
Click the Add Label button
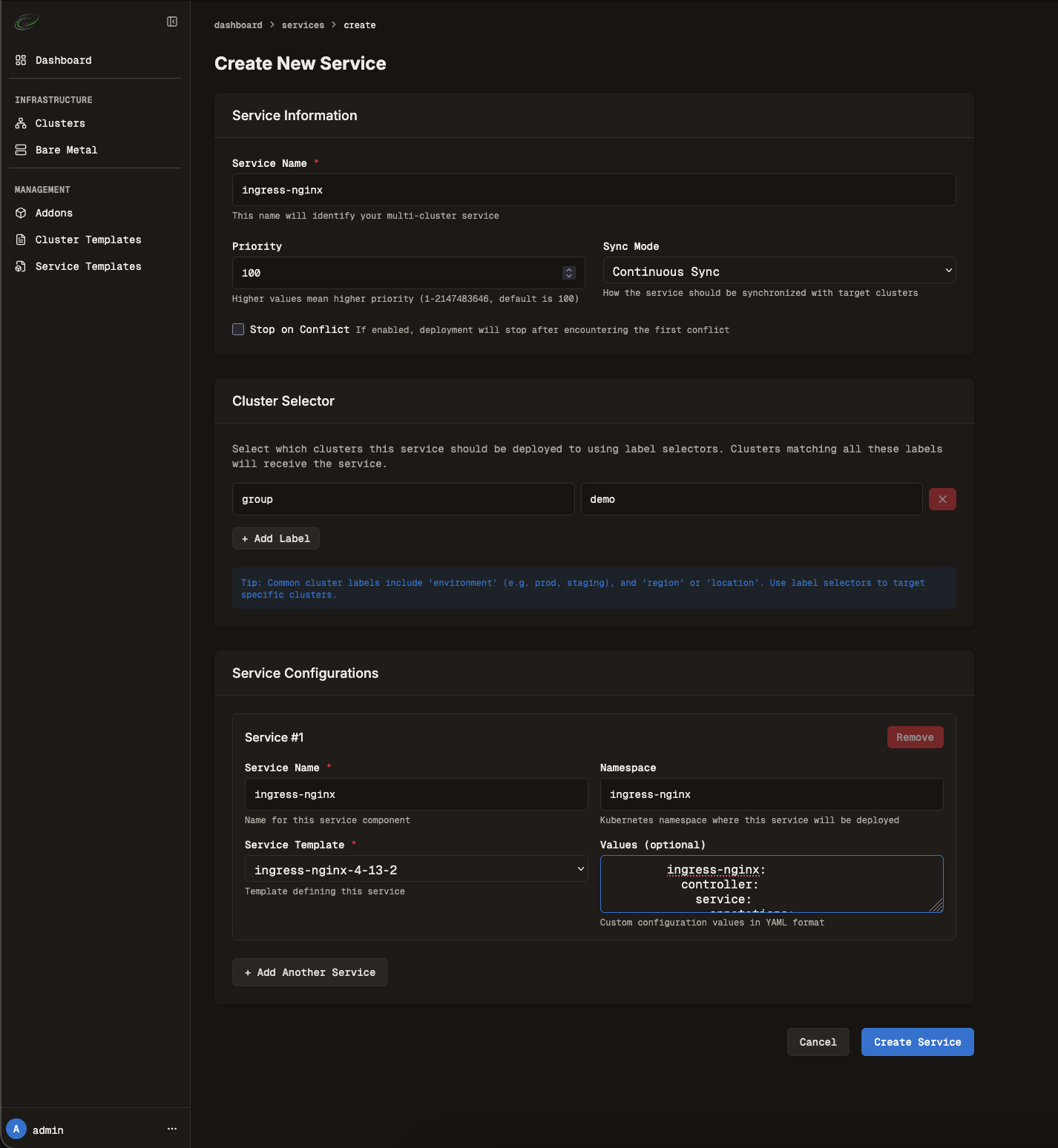click(x=276, y=538)
